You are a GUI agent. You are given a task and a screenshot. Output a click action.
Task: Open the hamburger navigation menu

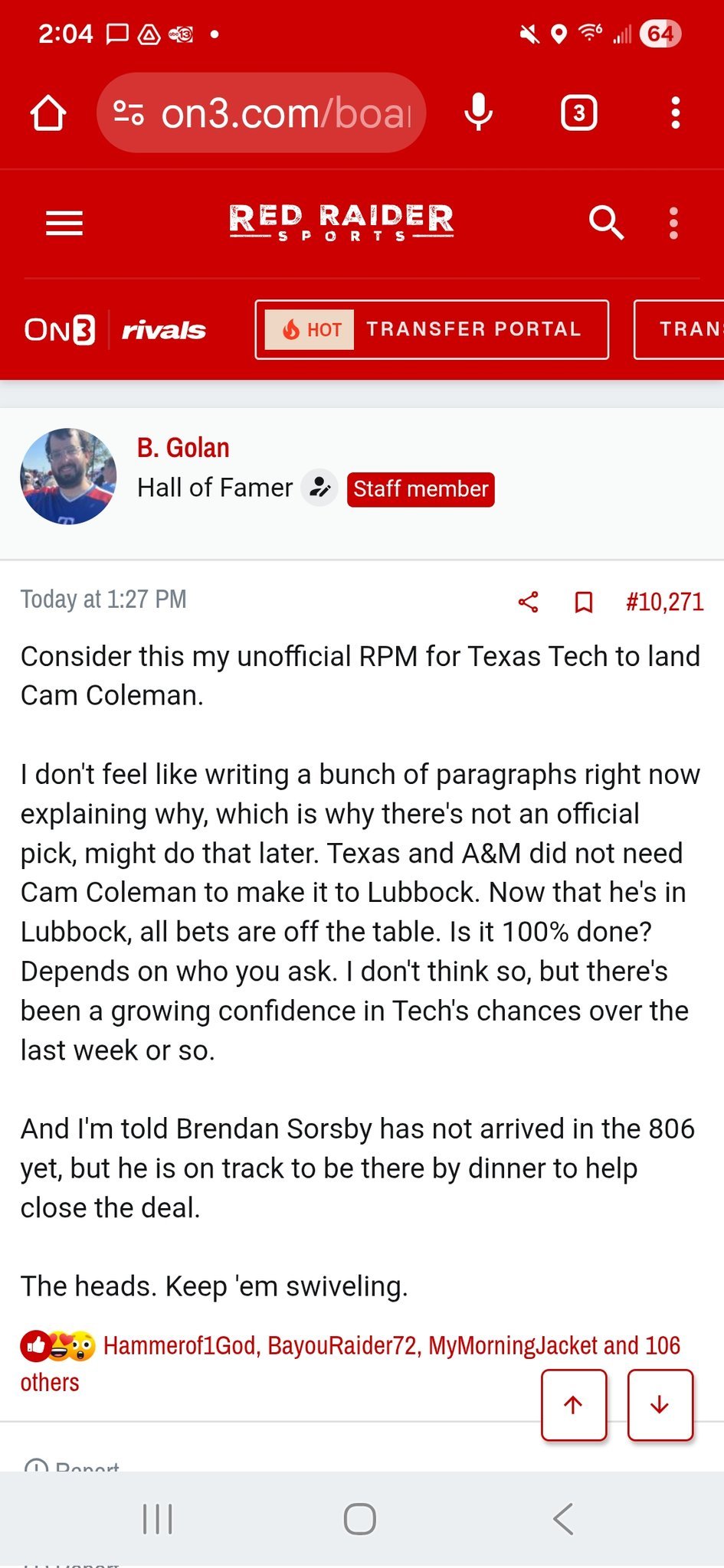tap(64, 224)
